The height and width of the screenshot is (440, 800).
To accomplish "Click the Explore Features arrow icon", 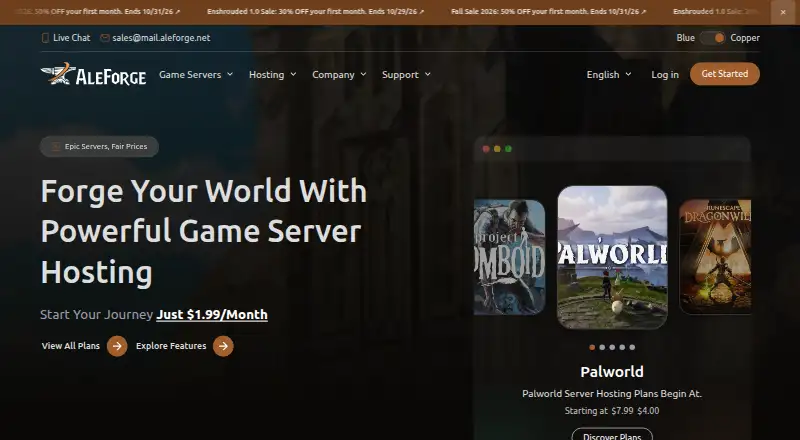I will pos(223,346).
